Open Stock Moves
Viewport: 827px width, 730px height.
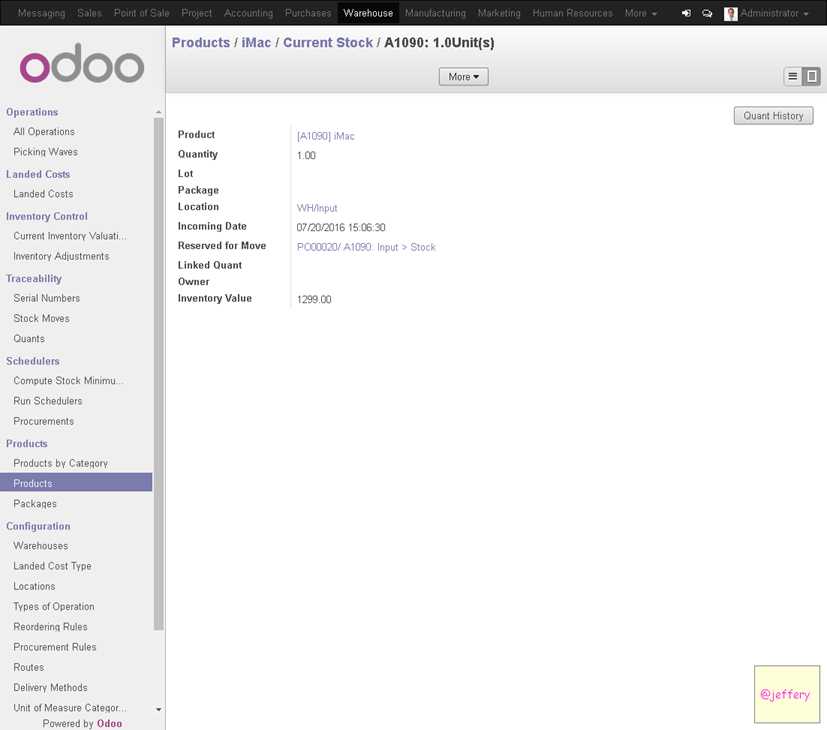42,319
